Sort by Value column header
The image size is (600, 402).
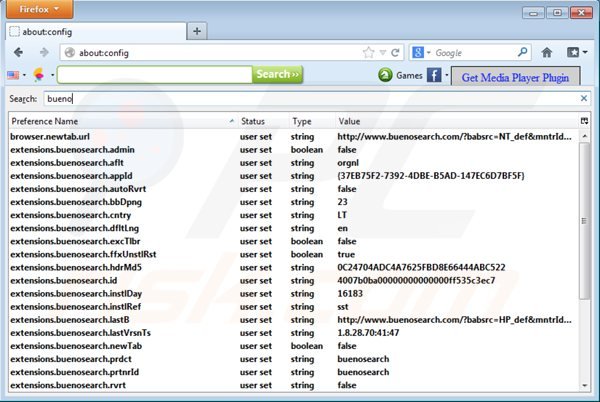pyautogui.click(x=457, y=121)
